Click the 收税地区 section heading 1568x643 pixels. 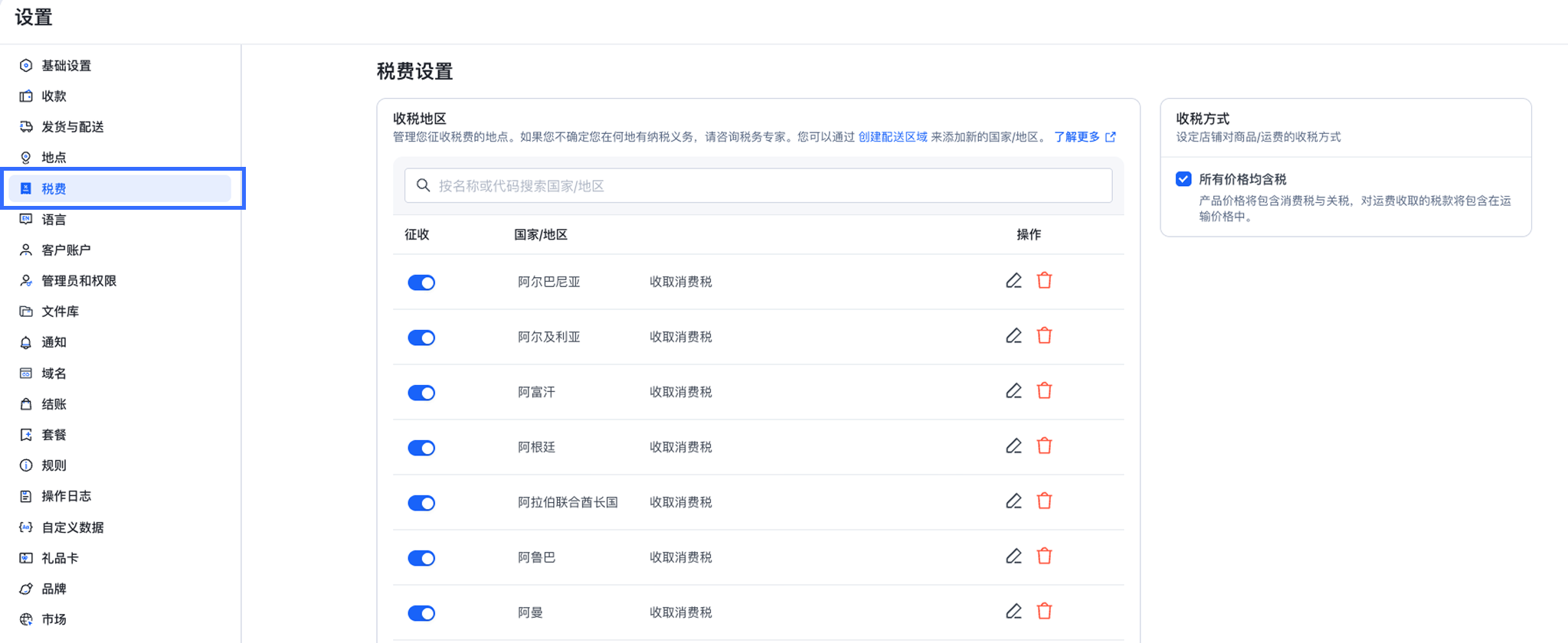coord(420,119)
